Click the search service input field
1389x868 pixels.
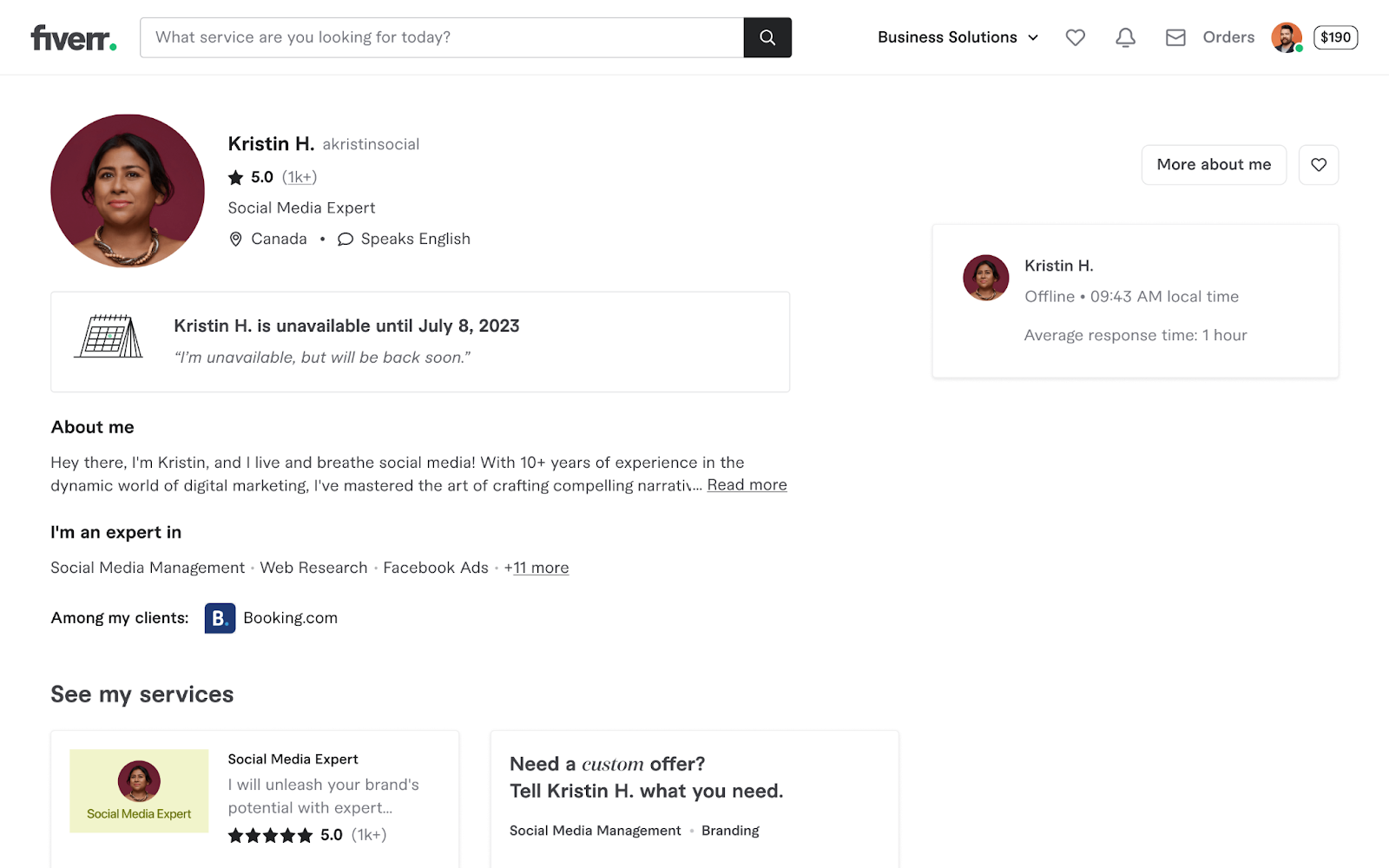(x=441, y=37)
